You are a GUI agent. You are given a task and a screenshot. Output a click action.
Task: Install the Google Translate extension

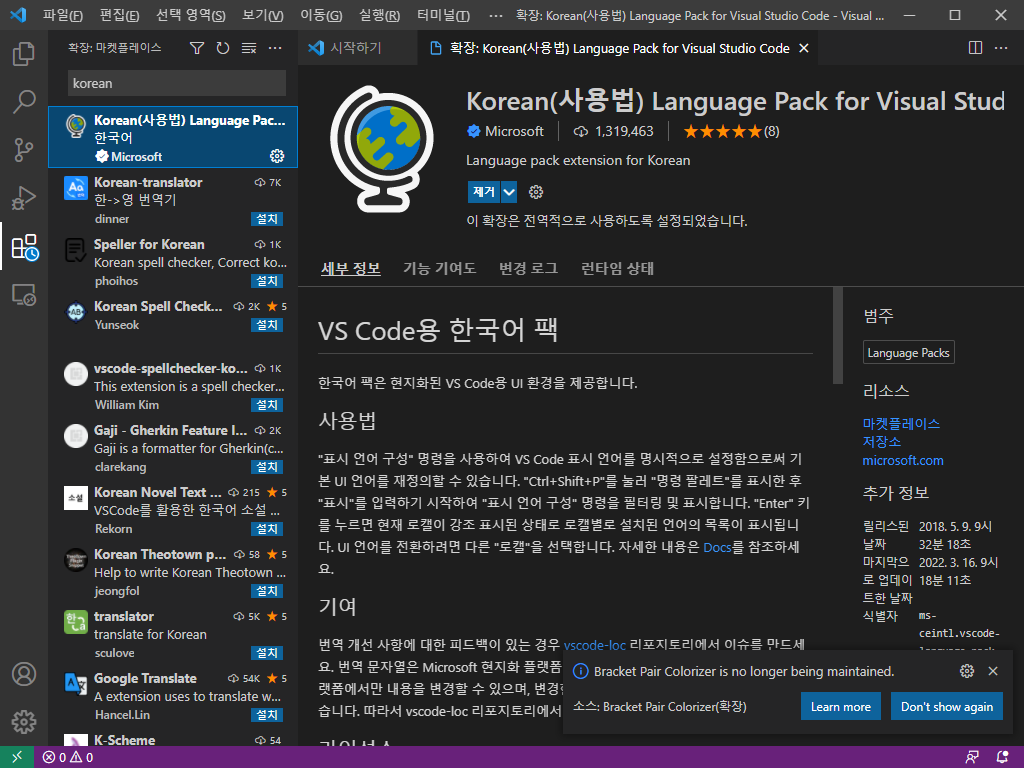(x=267, y=715)
